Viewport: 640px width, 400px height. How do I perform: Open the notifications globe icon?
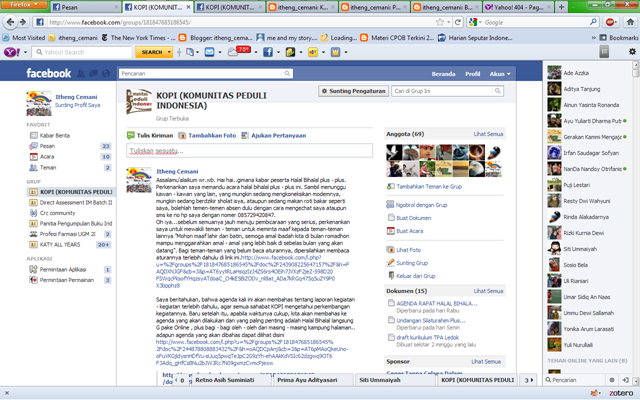tap(106, 73)
